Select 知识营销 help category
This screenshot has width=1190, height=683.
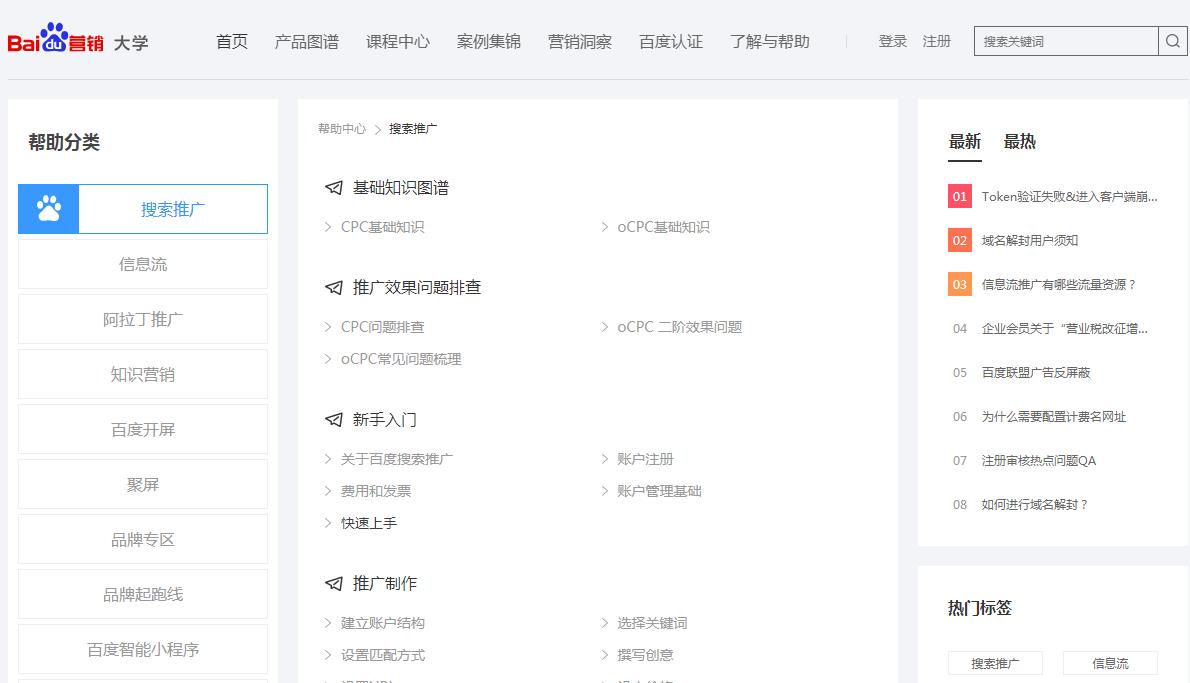pyautogui.click(x=143, y=374)
